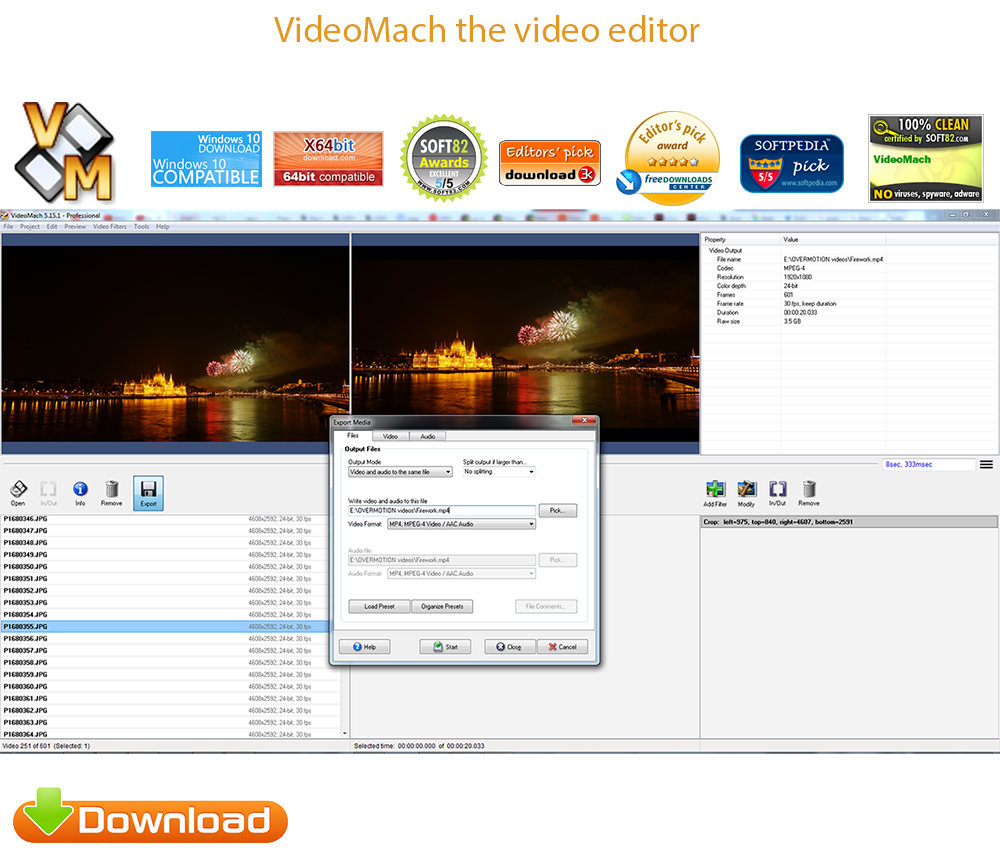
Task: Click the Windows 10 Compatible badge
Action: point(206,159)
